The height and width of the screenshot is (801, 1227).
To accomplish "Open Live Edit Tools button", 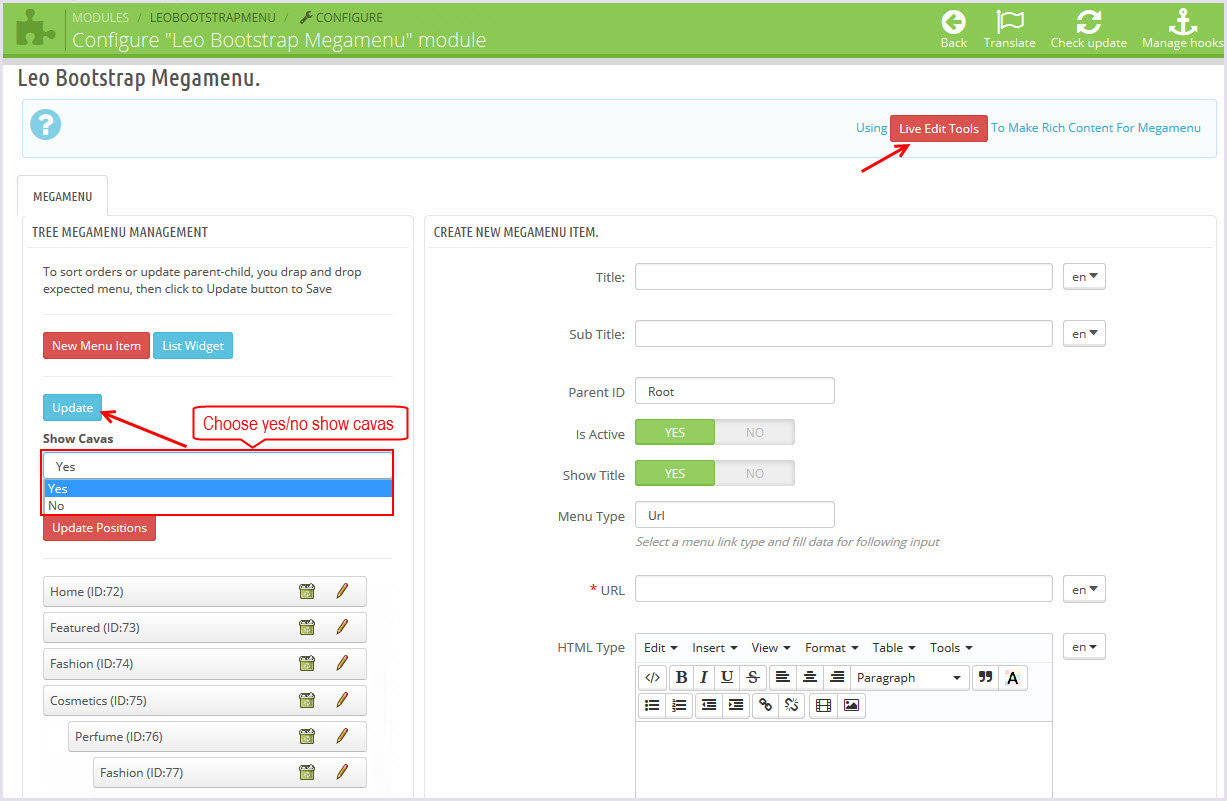I will 938,128.
